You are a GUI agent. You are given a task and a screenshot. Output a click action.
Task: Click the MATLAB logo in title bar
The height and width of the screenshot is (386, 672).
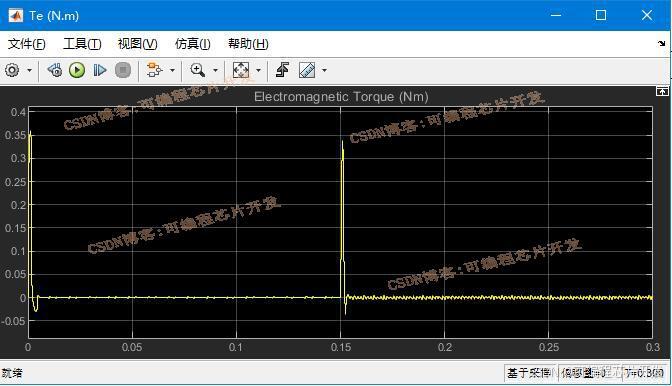point(16,16)
